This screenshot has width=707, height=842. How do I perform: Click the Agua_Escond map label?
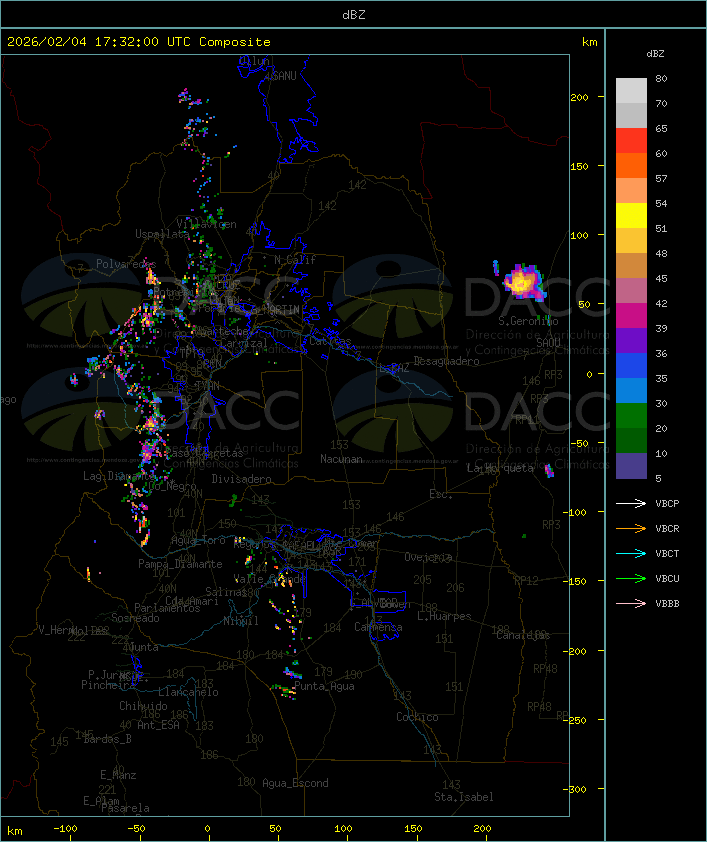coord(295,783)
